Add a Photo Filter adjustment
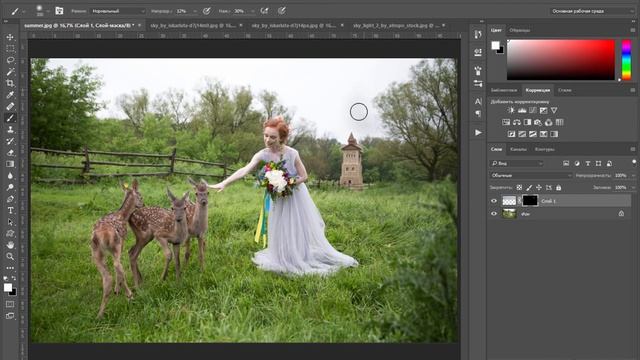640x360 pixels. (538, 122)
